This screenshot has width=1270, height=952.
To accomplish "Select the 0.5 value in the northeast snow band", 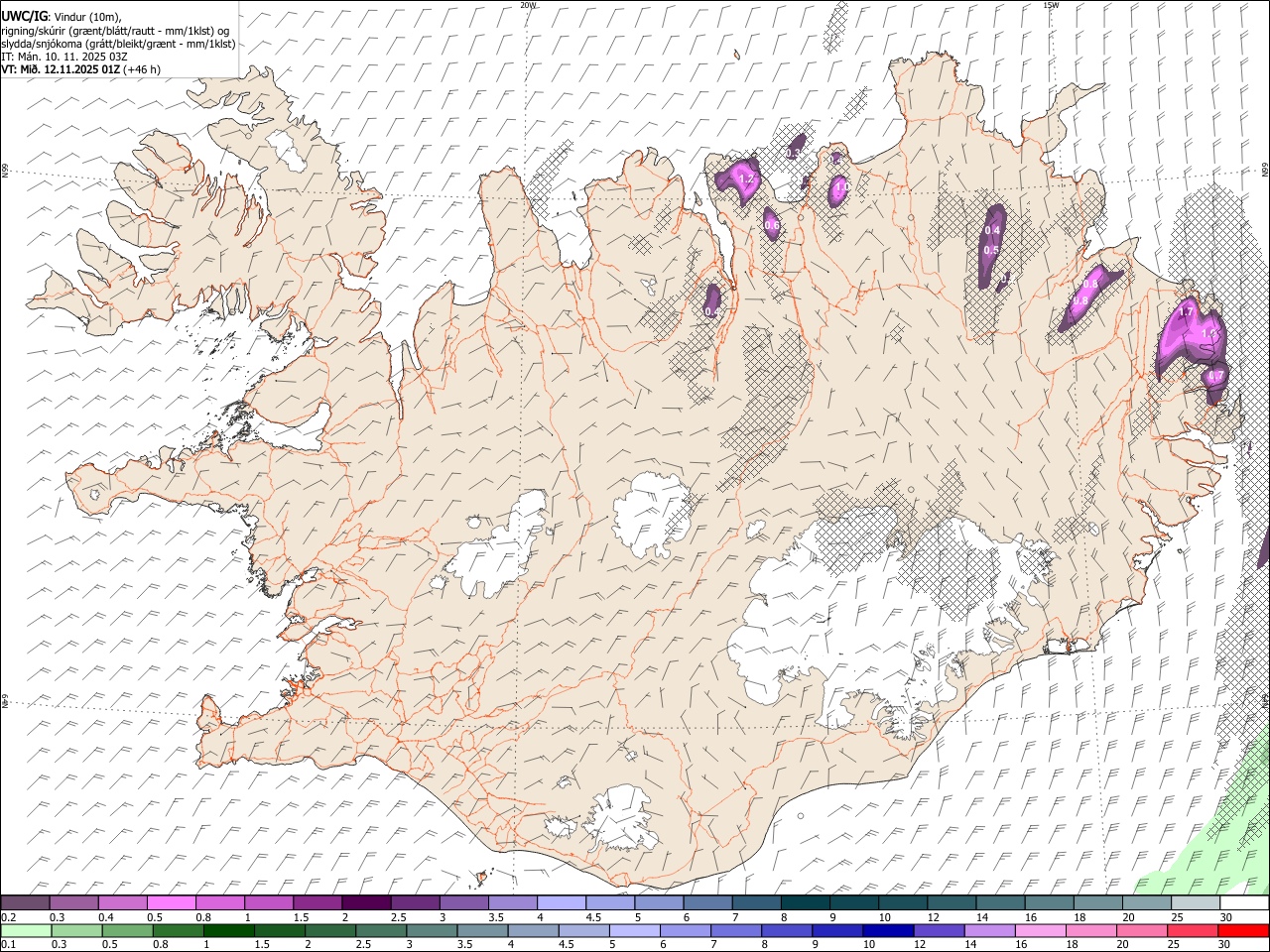I will pos(991,250).
